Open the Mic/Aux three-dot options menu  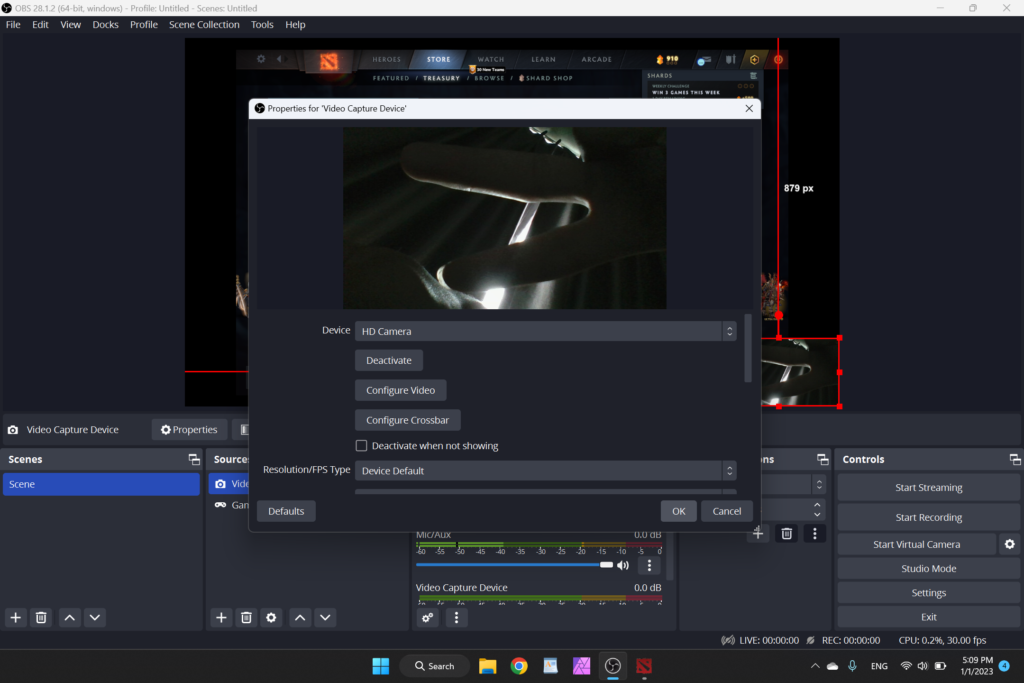click(649, 565)
